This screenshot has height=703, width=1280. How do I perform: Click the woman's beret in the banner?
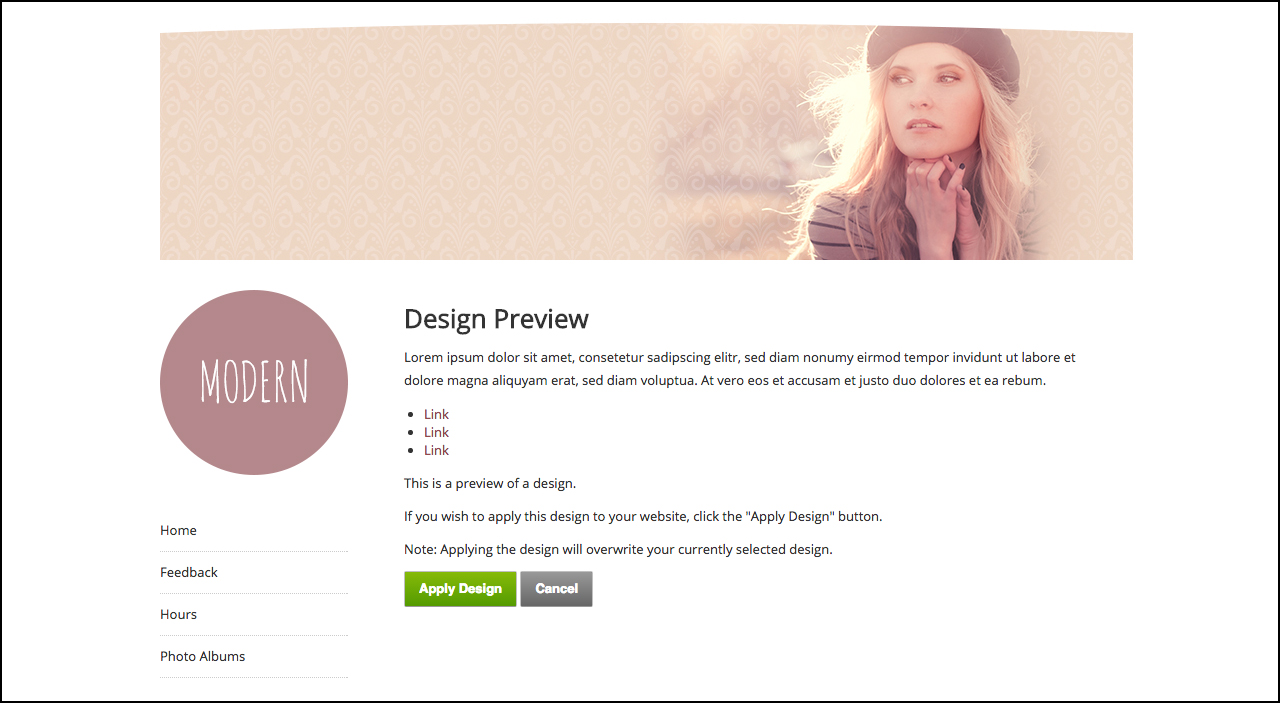942,48
